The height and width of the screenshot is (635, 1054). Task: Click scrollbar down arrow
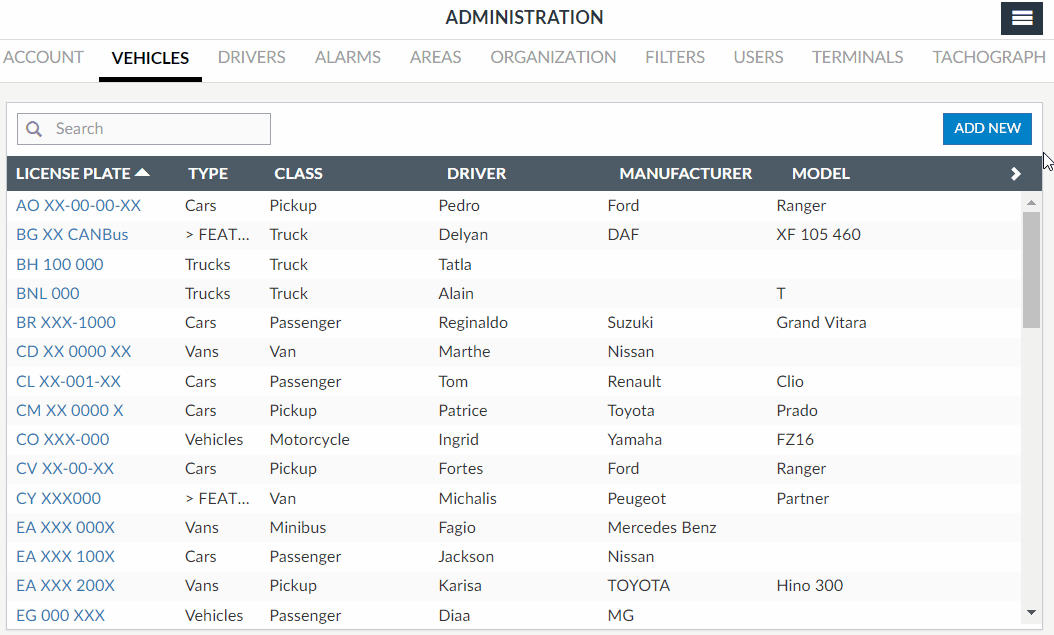1031,612
